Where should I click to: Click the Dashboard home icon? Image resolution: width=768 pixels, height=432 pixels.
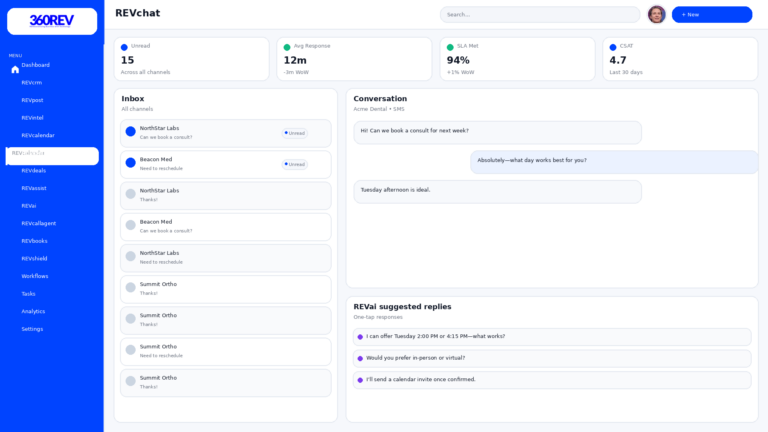15,69
